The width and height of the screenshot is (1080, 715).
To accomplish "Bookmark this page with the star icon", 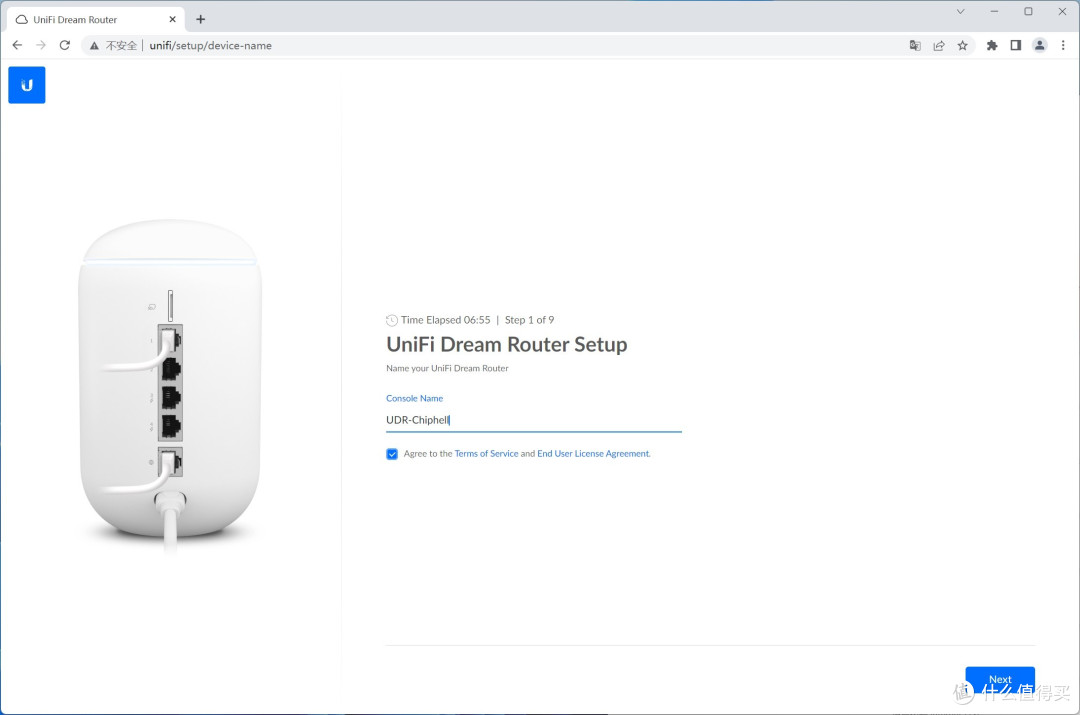I will click(962, 45).
